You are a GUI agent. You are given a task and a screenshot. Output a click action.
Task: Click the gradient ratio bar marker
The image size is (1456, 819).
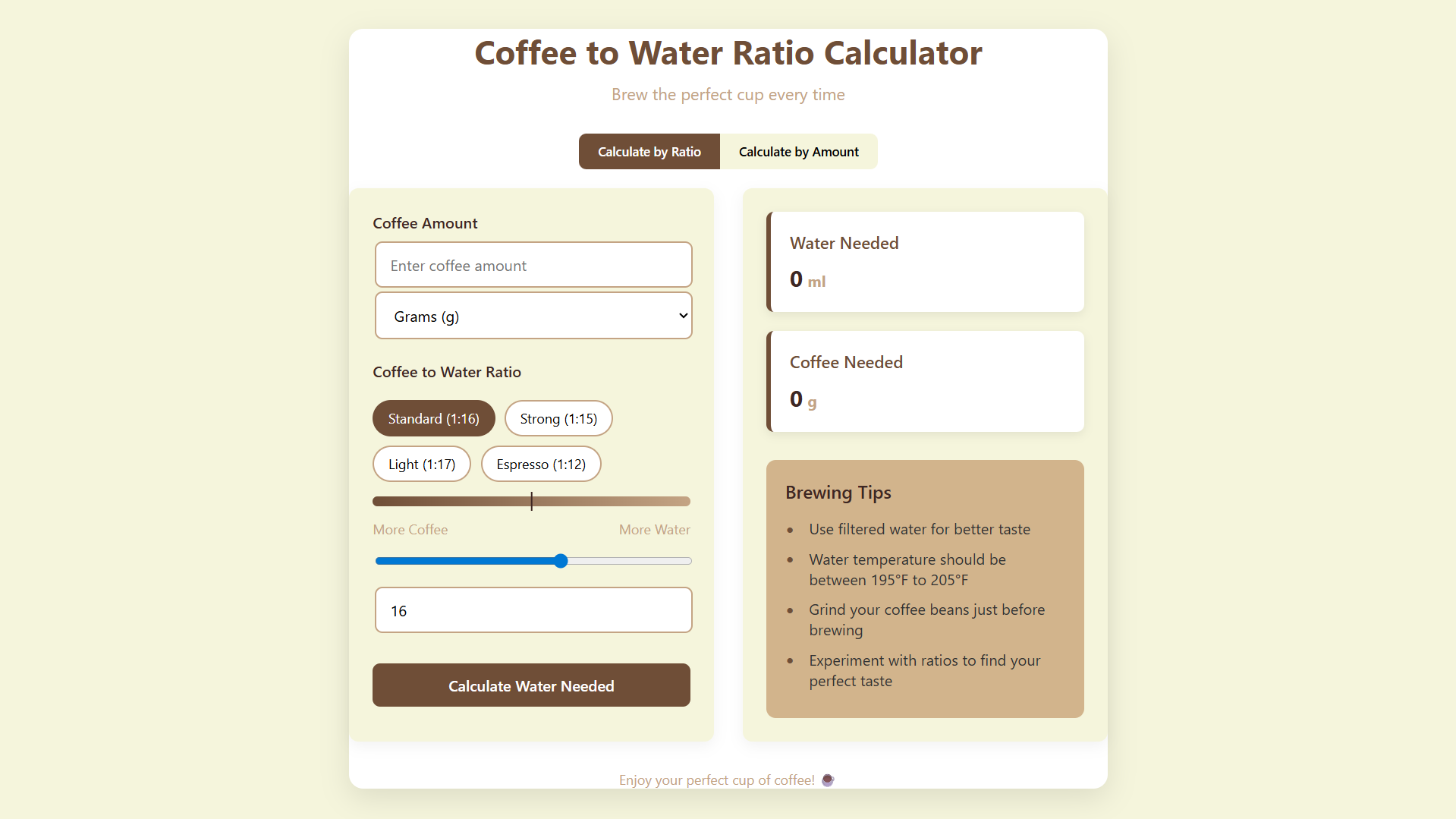click(531, 501)
